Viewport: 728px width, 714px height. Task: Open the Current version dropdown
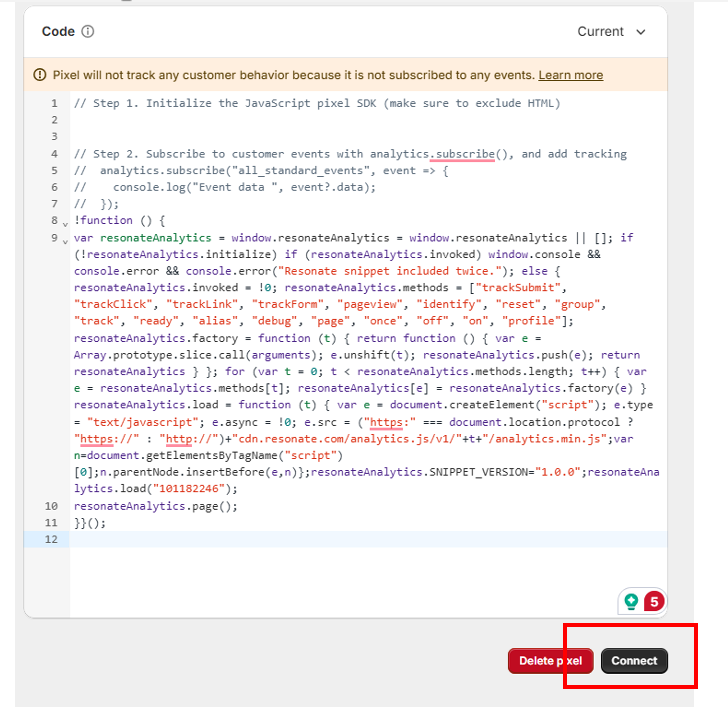click(611, 32)
